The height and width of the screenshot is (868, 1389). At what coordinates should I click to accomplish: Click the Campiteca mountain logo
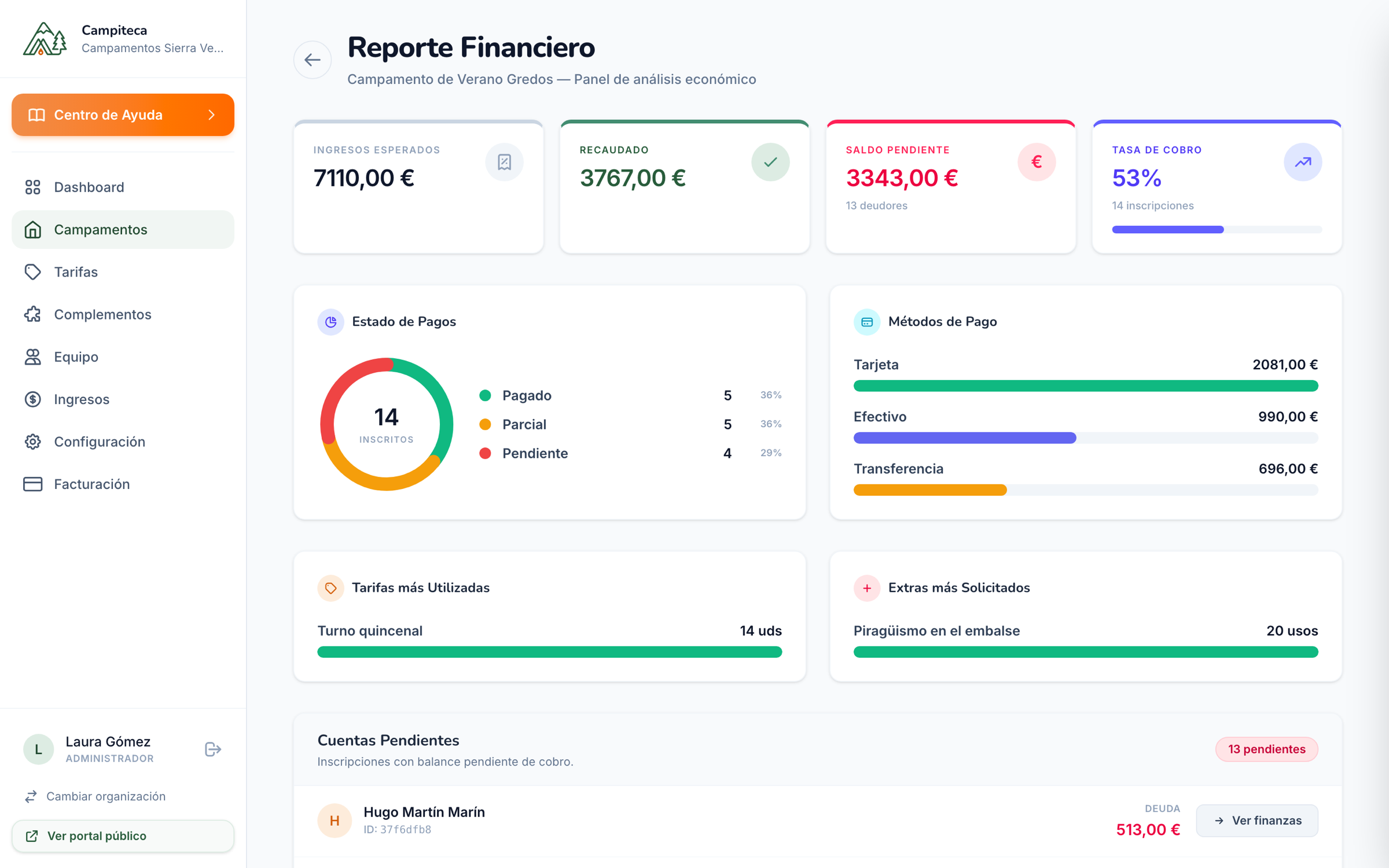point(45,39)
